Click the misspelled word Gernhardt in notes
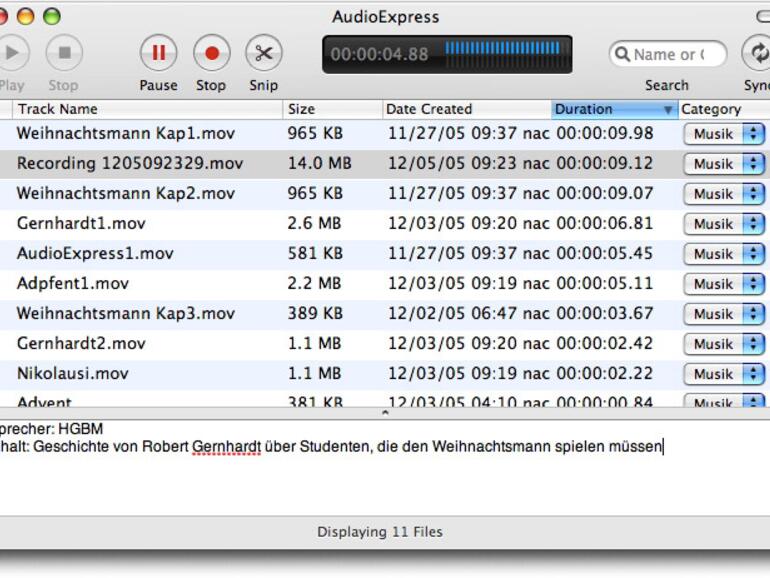Screen dimensions: 770x578 click(226, 446)
